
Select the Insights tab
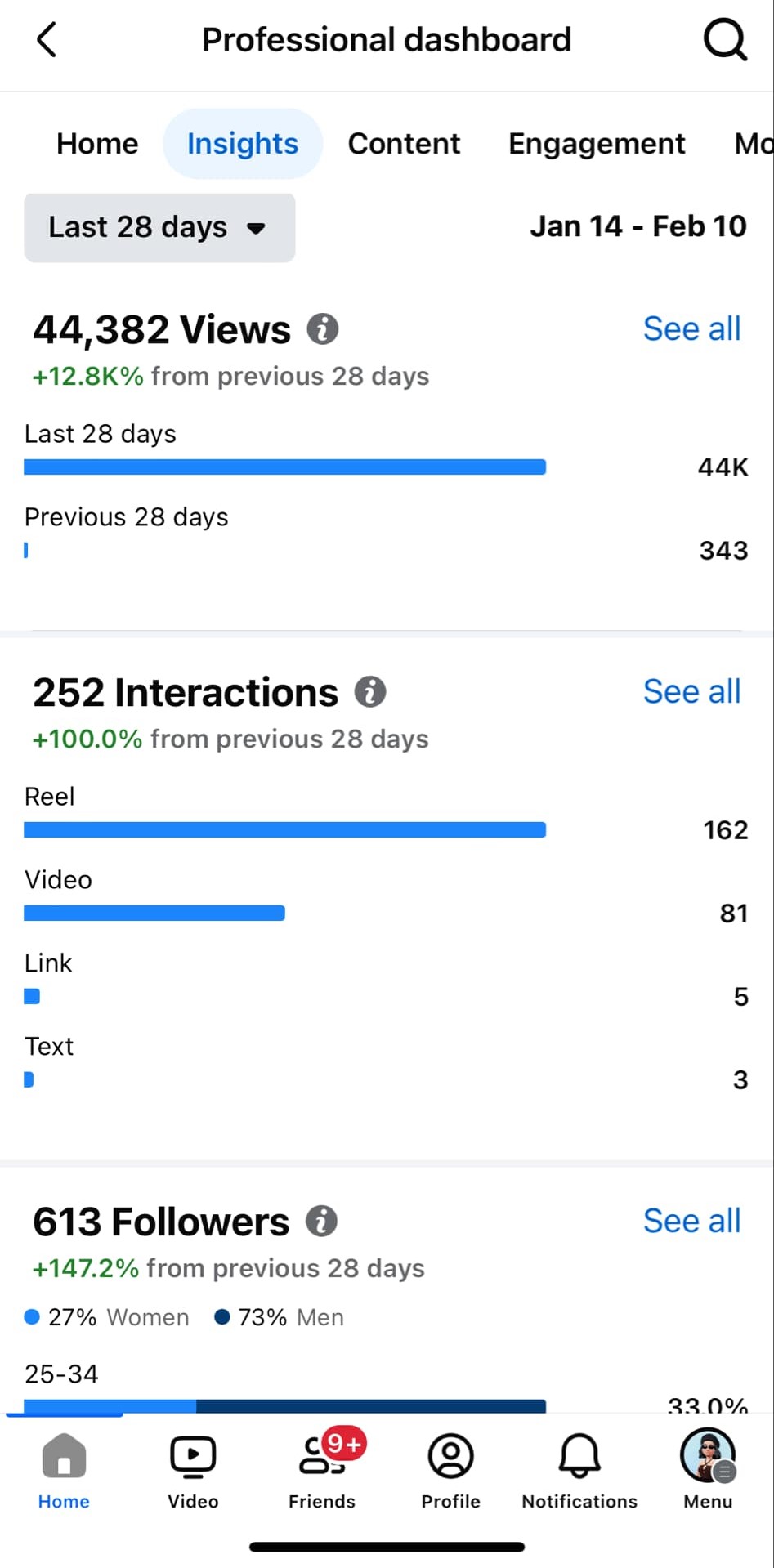(243, 144)
